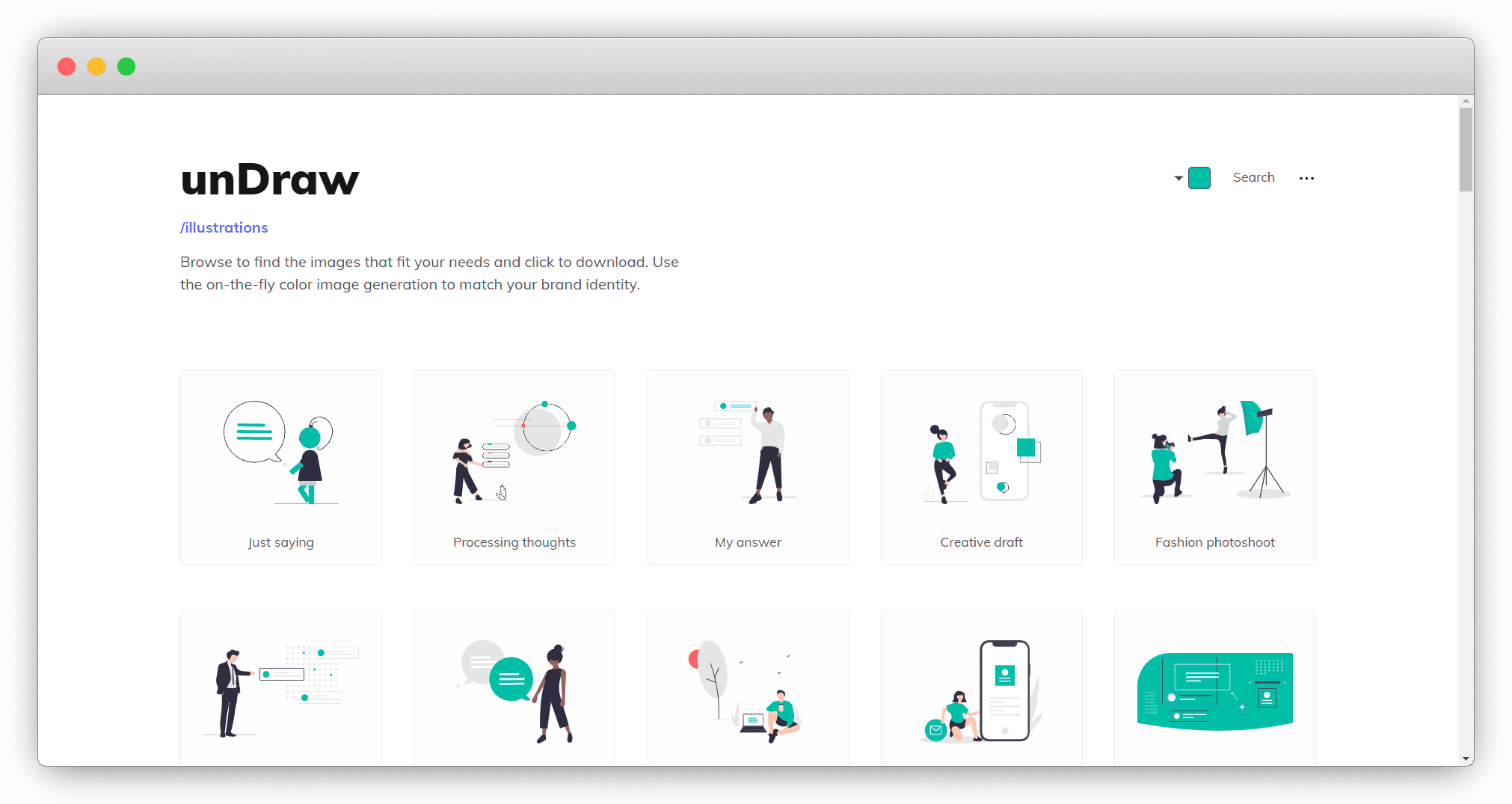Click the /illustrations link
The image size is (1512, 804).
(x=224, y=227)
